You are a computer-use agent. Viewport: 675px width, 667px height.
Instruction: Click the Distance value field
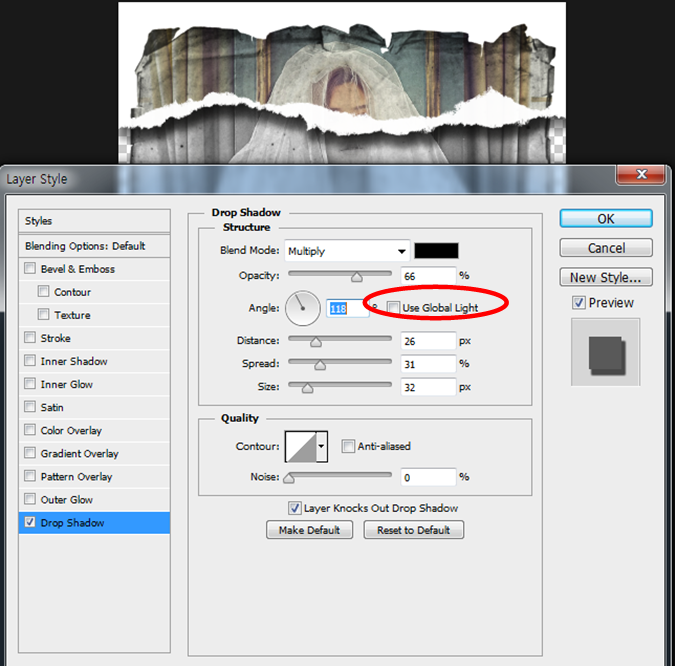pyautogui.click(x=428, y=341)
